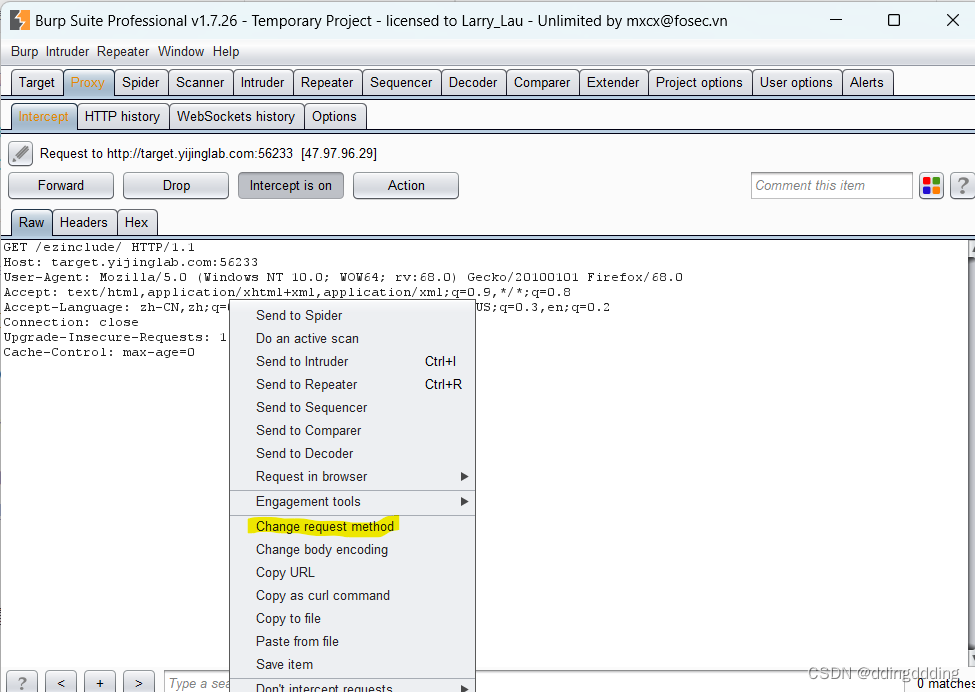Open the Window menu
Image resolution: width=975 pixels, height=692 pixels.
point(181,52)
